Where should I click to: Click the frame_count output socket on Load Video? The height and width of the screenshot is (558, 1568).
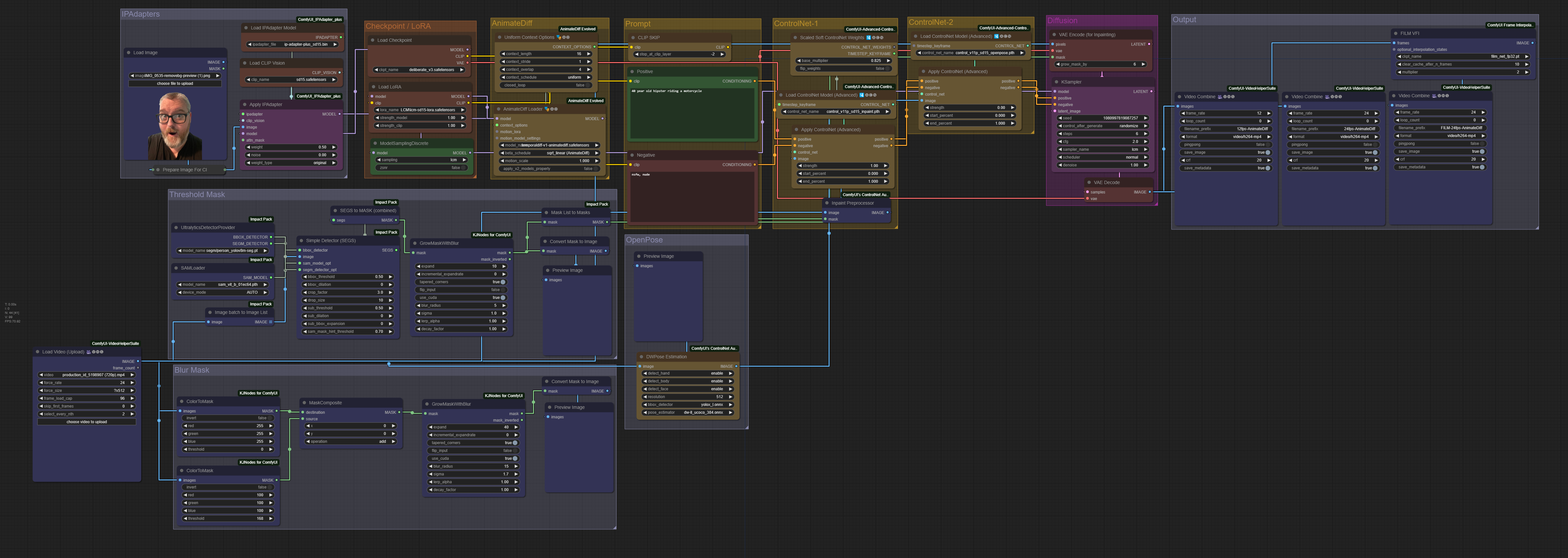pyautogui.click(x=138, y=368)
